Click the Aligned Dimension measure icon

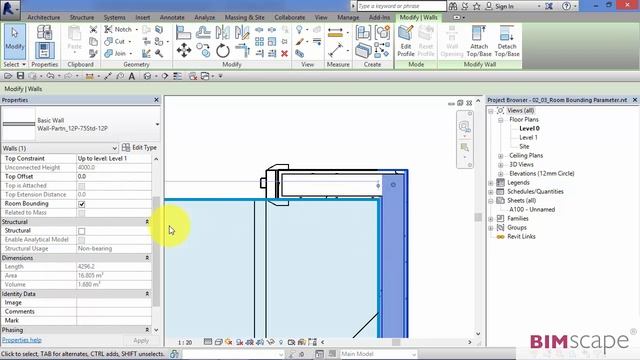(x=335, y=33)
